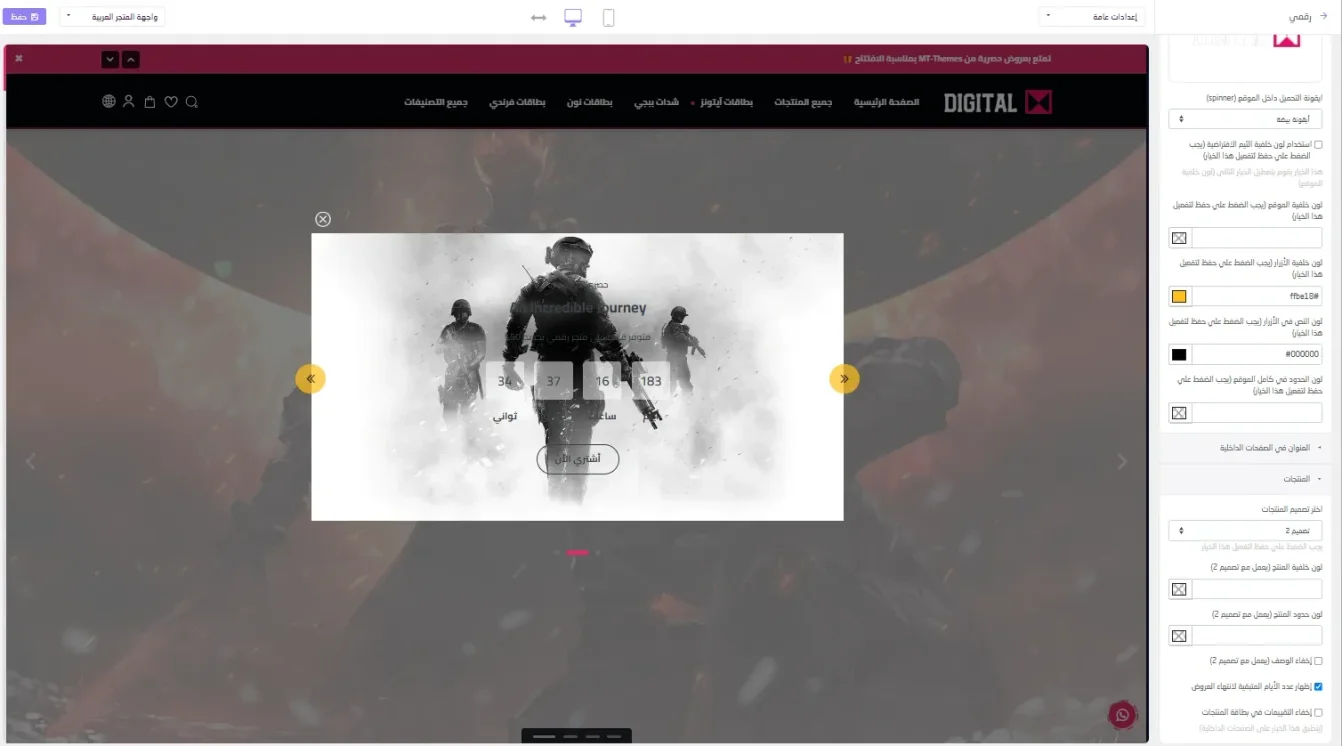Click the purple حفظ save button
Viewport: 1342px width, 746px height.
(24, 17)
